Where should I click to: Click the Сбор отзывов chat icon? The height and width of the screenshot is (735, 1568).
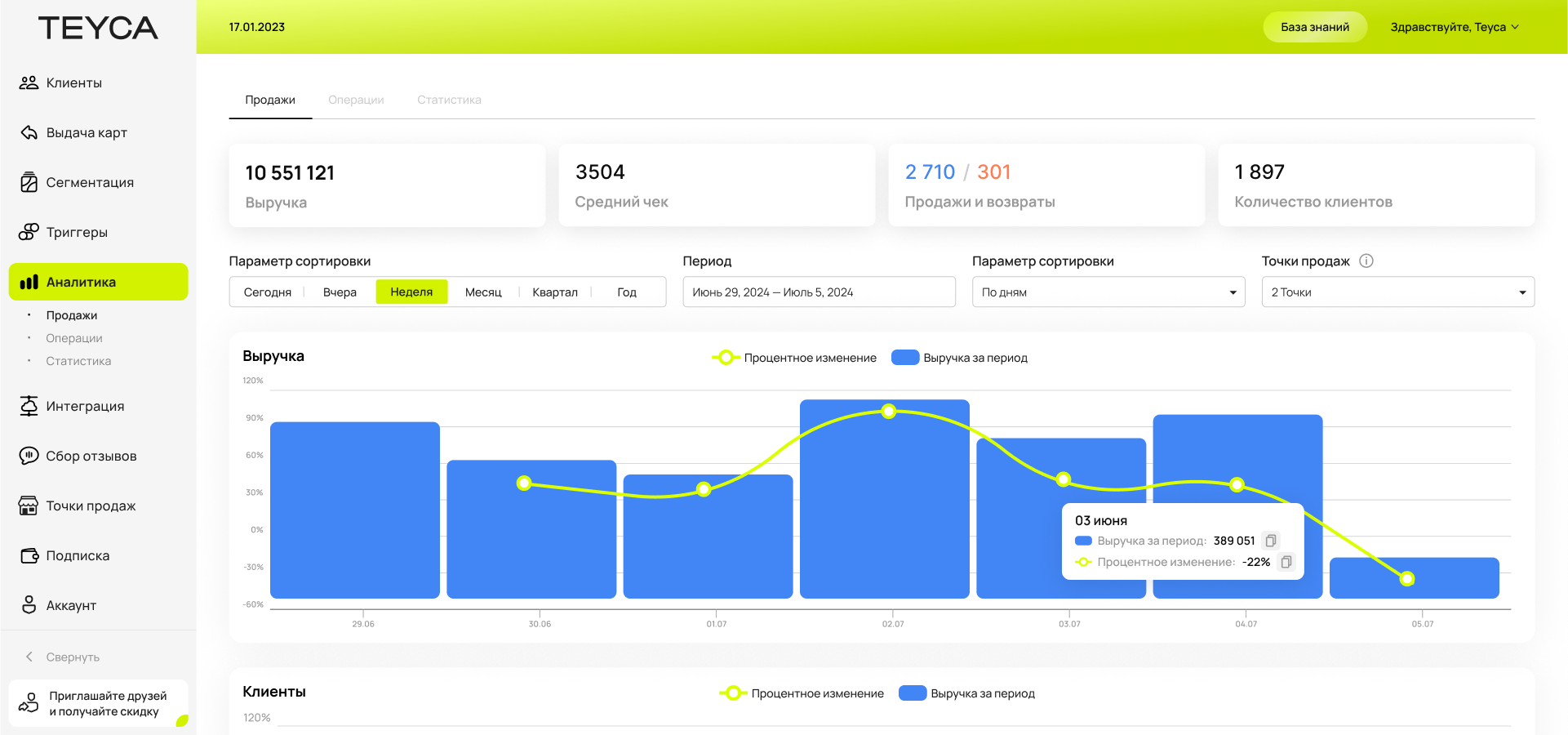point(29,456)
